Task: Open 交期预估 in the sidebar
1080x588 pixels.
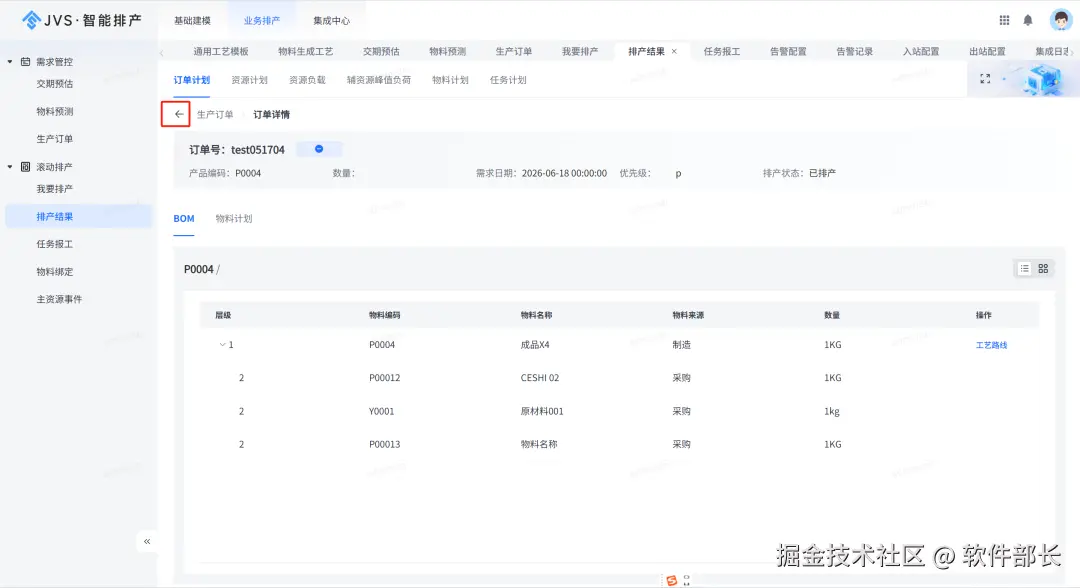Action: coord(54,83)
